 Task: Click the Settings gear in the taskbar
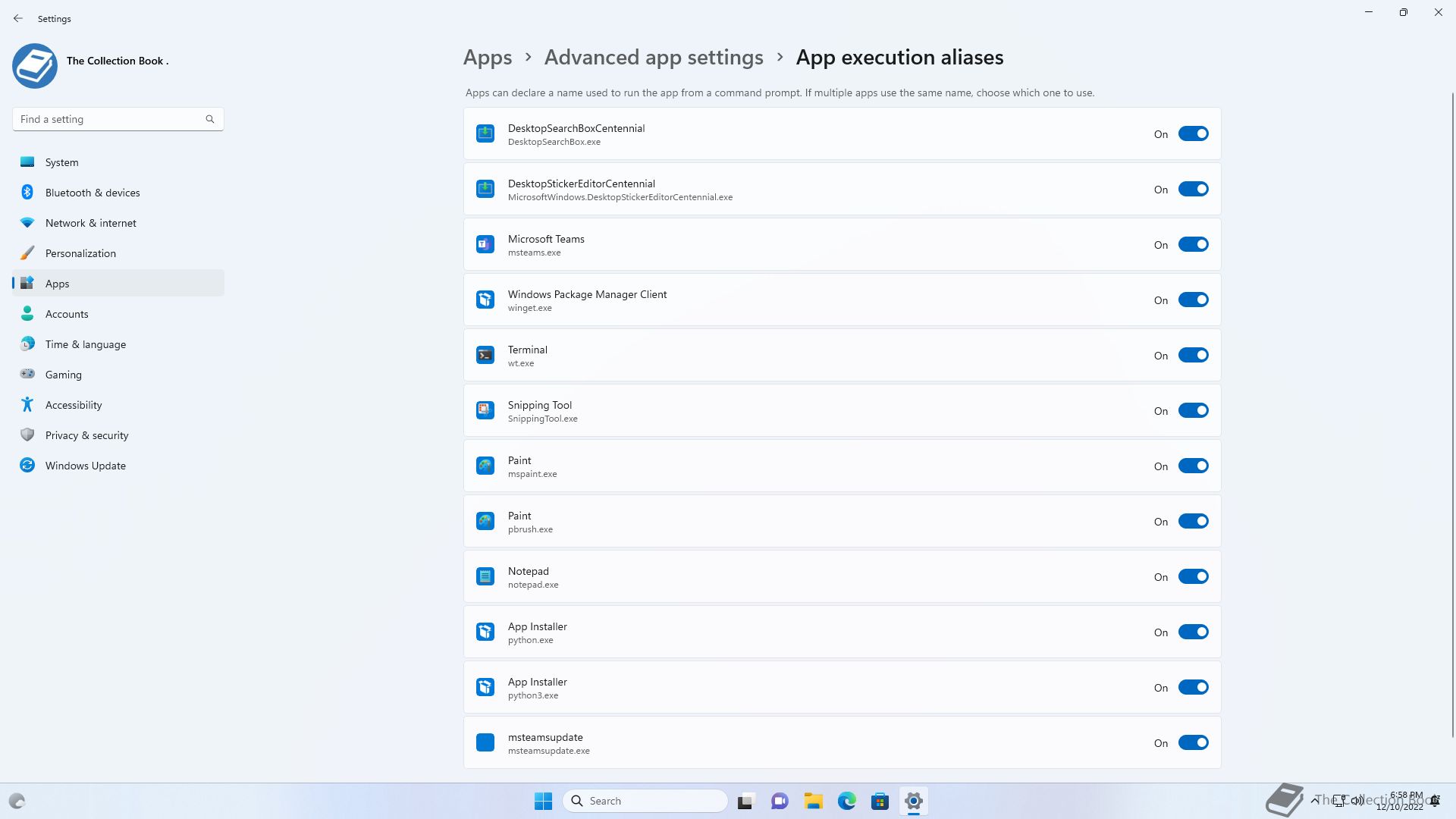coord(914,801)
